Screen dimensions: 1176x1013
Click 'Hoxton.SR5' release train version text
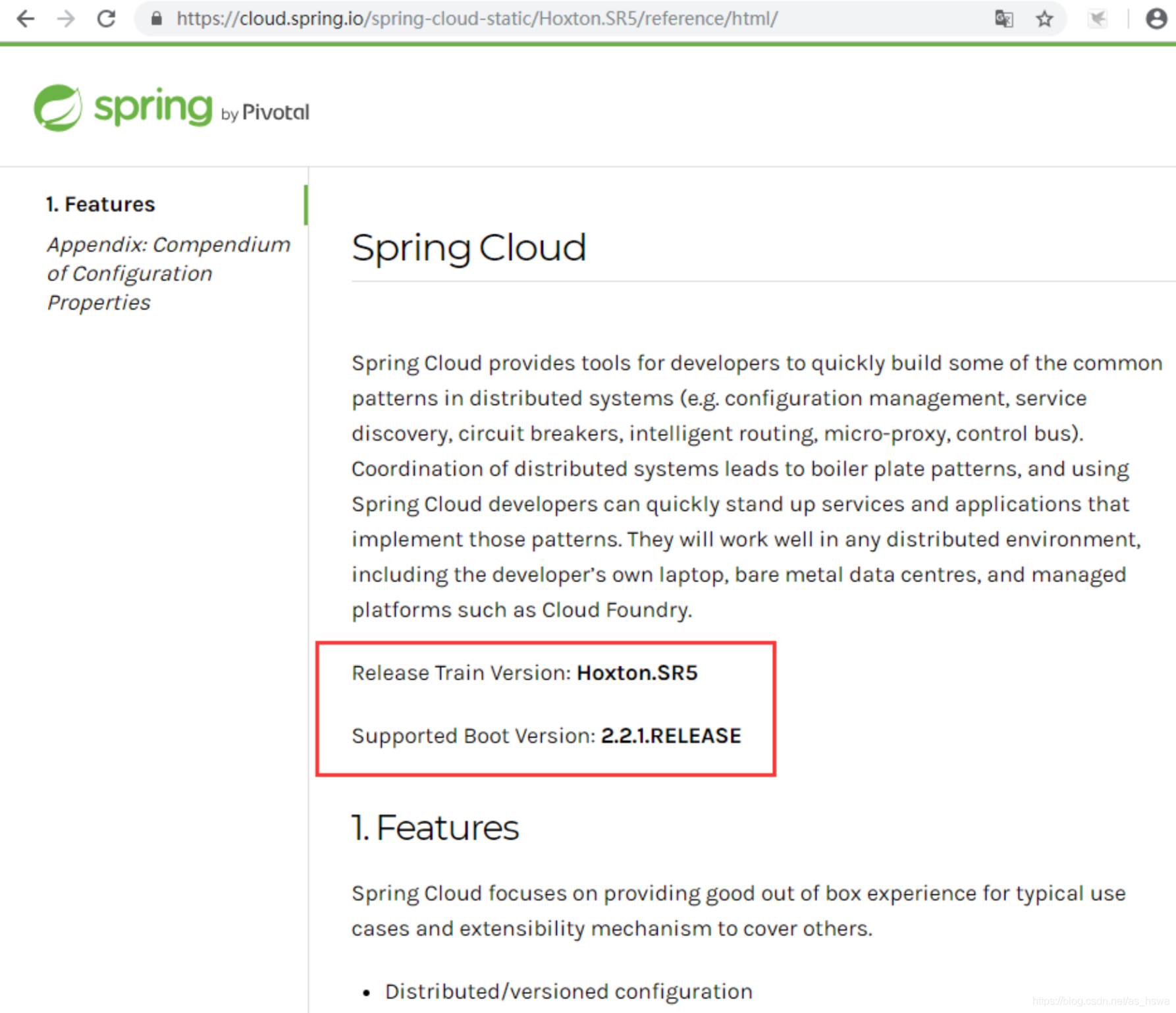(x=637, y=673)
